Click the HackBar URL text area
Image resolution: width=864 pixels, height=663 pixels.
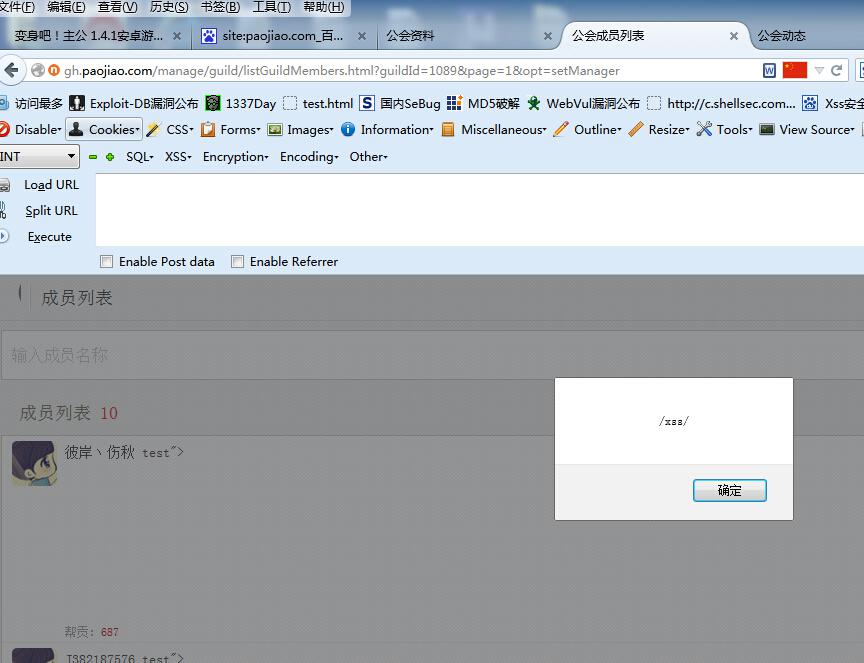479,209
